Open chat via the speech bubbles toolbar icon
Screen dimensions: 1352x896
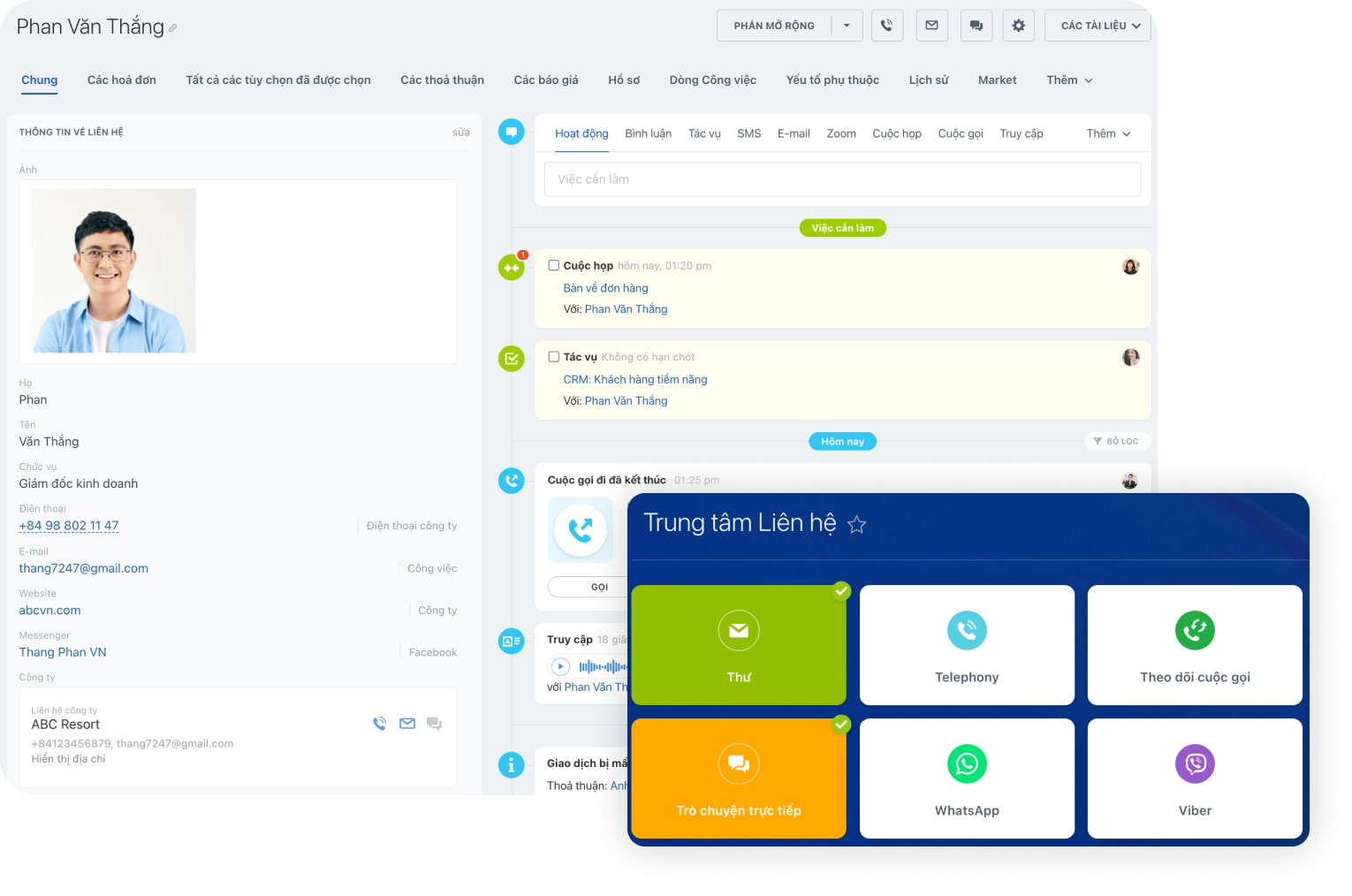(976, 25)
